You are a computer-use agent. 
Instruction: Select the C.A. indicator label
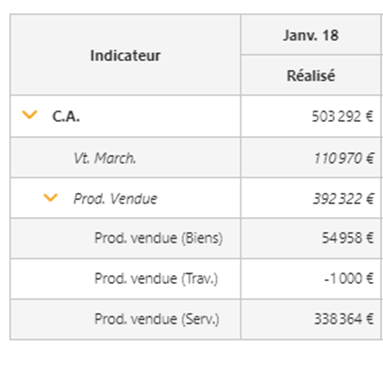[66, 116]
